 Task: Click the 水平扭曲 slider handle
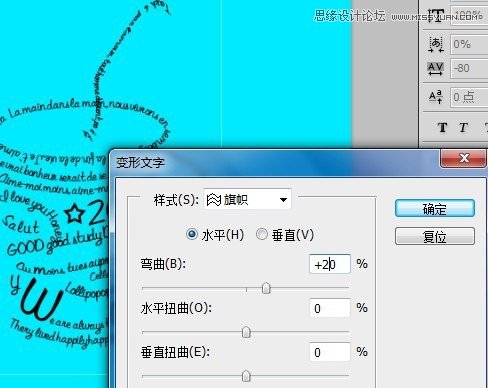pos(246,332)
